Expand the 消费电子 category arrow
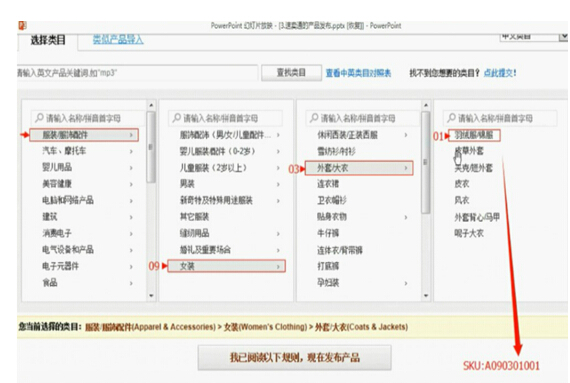This screenshot has height=383, width=570. point(131,233)
